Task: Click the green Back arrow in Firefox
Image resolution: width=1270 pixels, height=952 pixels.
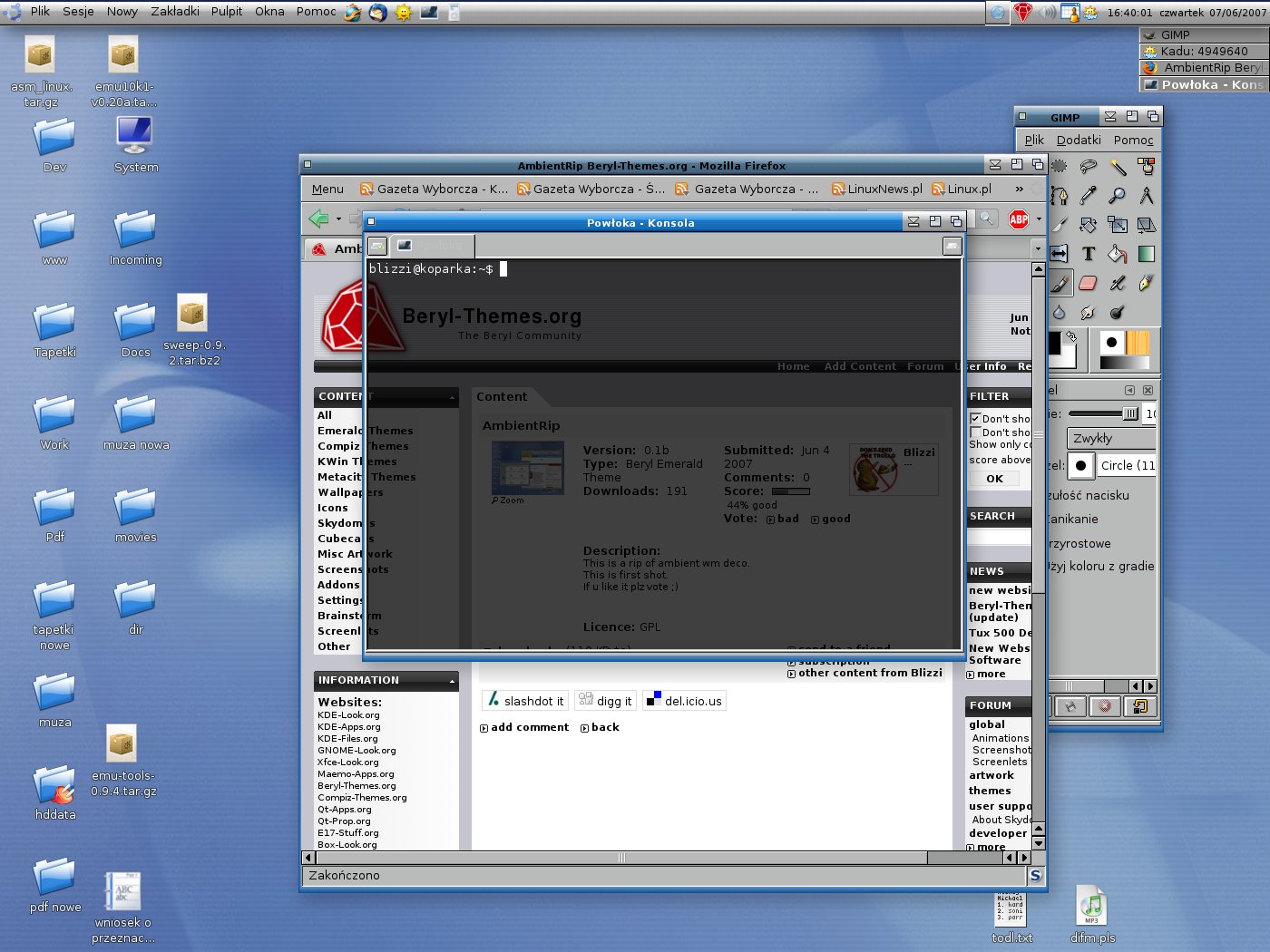Action: tap(318, 219)
